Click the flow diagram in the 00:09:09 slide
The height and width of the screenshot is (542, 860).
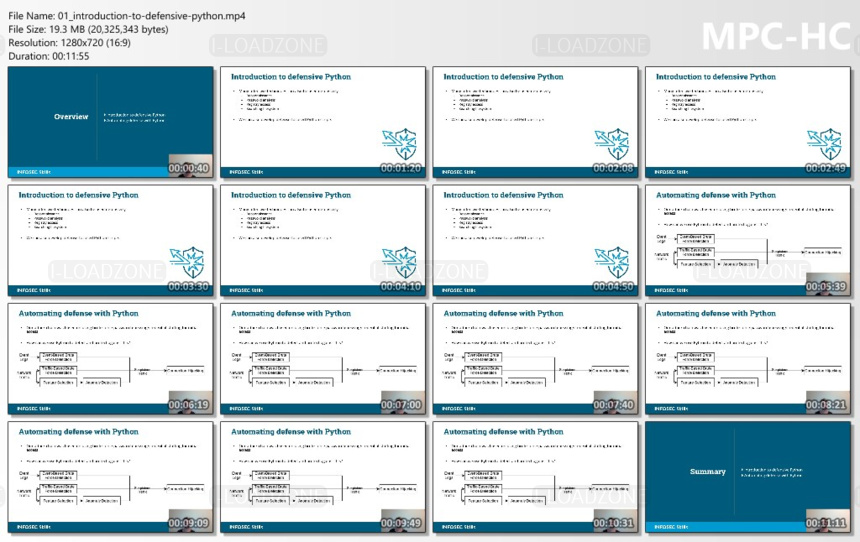(110, 488)
